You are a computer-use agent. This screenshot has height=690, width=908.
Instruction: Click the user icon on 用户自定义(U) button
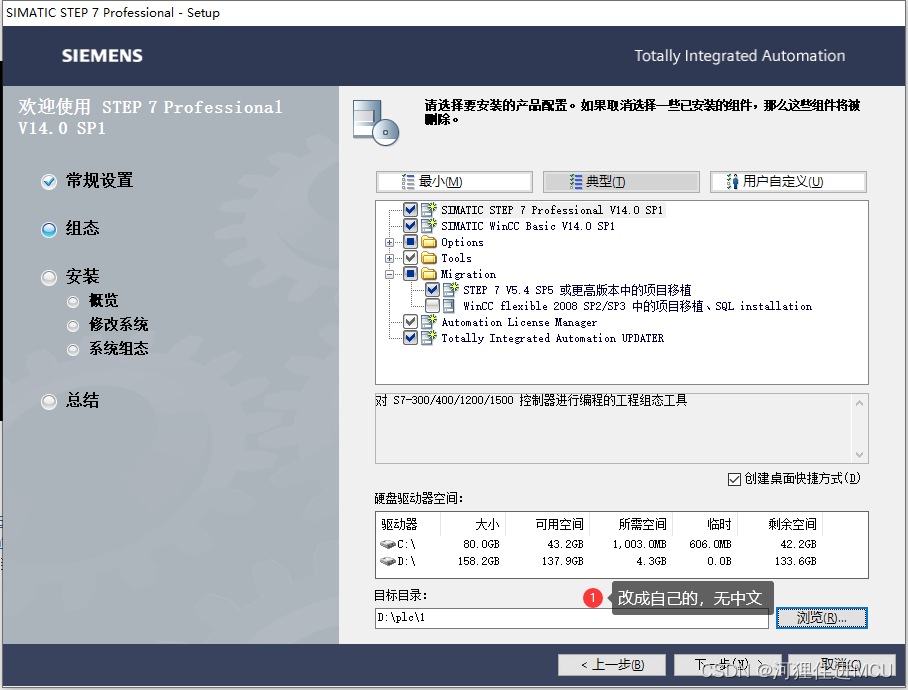pyautogui.click(x=733, y=182)
